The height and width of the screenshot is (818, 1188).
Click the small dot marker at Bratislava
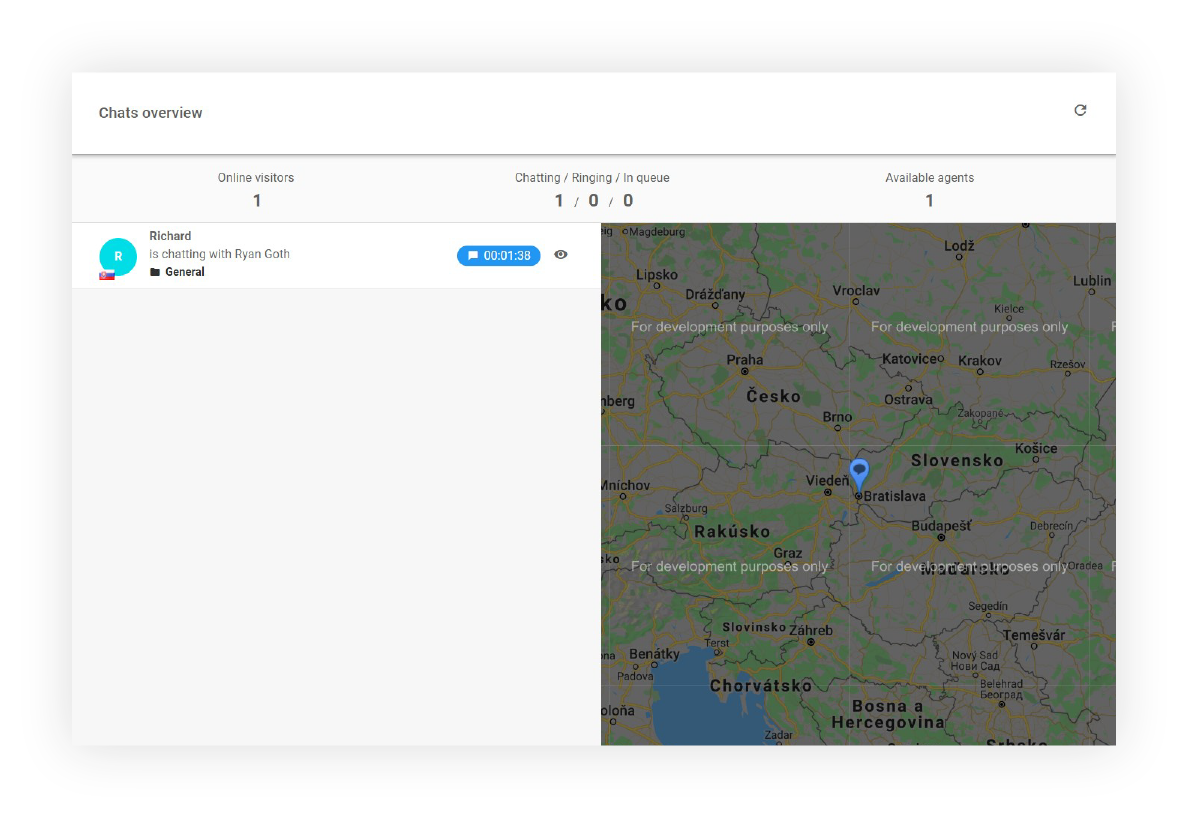[x=861, y=496]
